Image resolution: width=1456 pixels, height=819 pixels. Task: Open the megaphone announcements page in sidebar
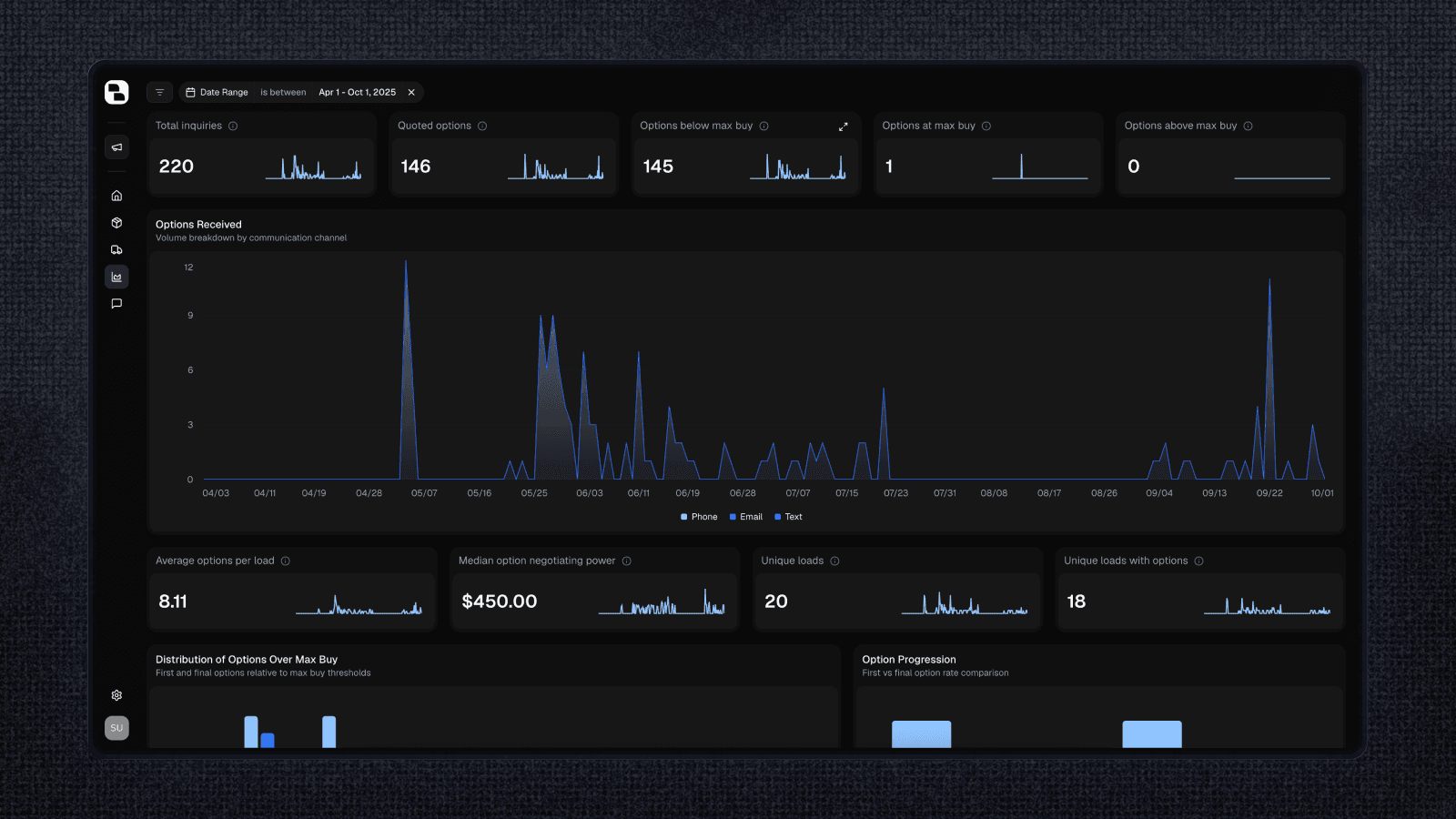pyautogui.click(x=116, y=147)
